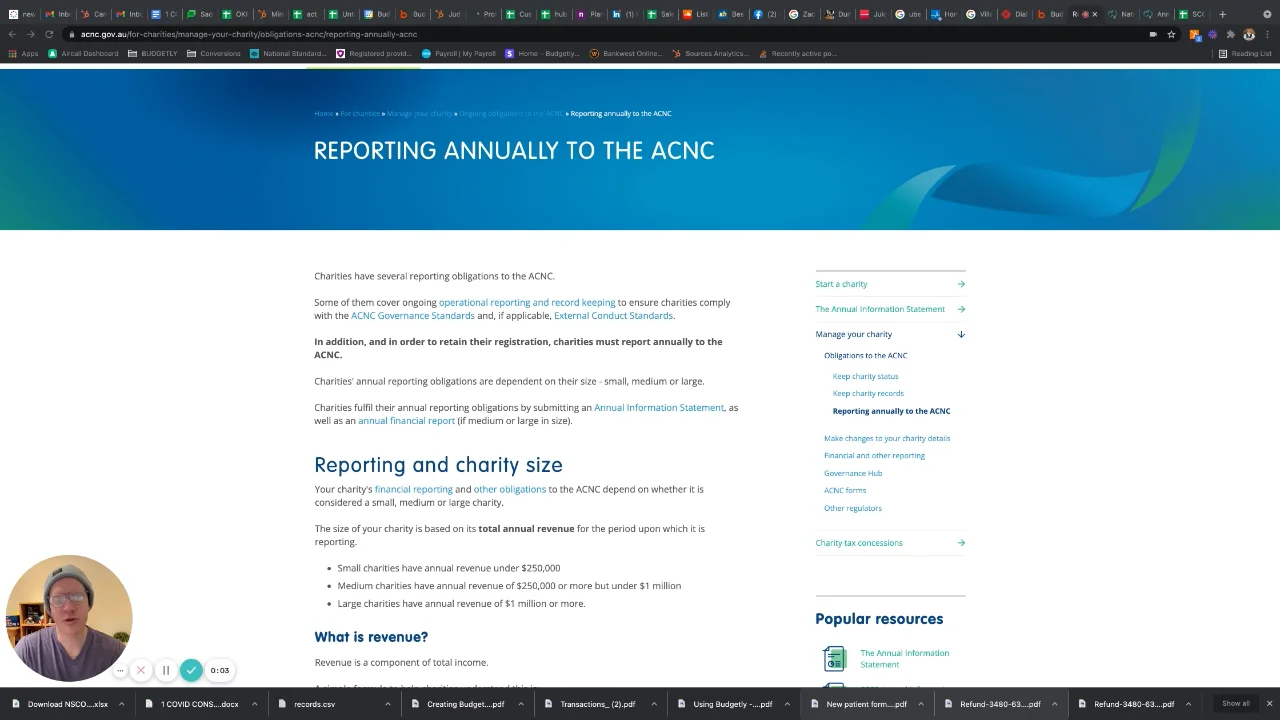
Task: Show all downloads
Action: pos(1236,704)
